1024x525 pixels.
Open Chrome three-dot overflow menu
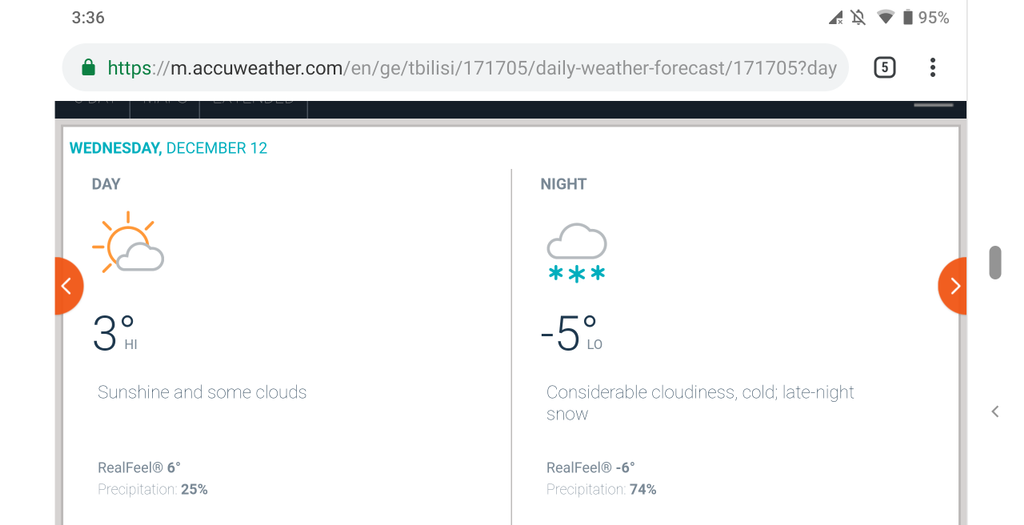[x=933, y=67]
